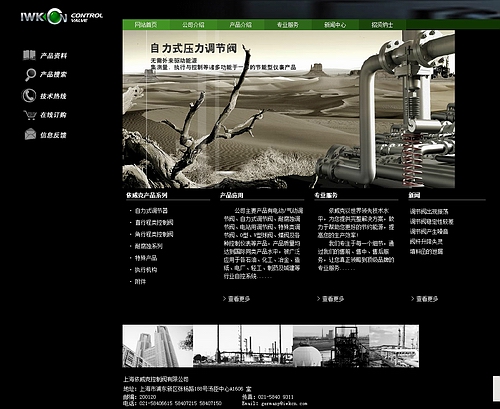Click the 自力式压力调节阀 banner title
This screenshot has height=409, width=500.
pyautogui.click(x=193, y=48)
